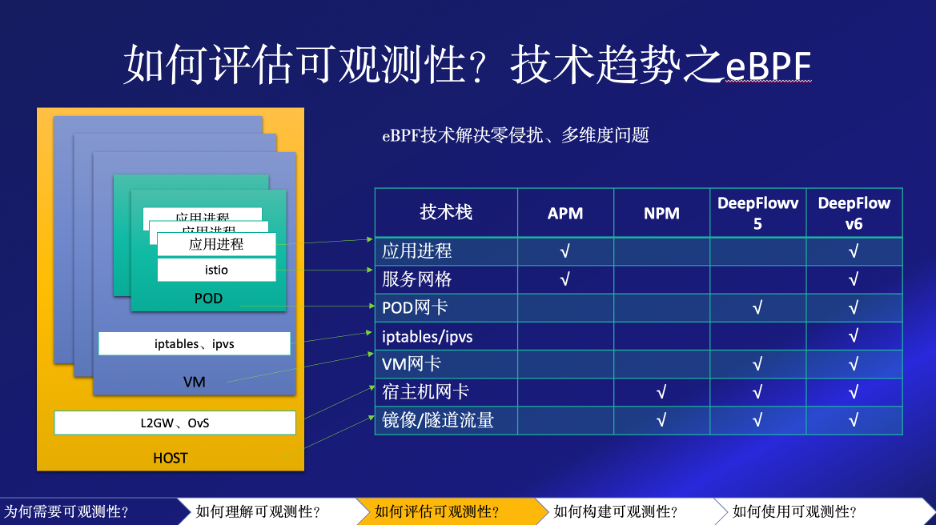The image size is (936, 526).
Task: Click the DeepFlow v6 checkmark in 应用进程 row
Action: pyautogui.click(x=854, y=251)
